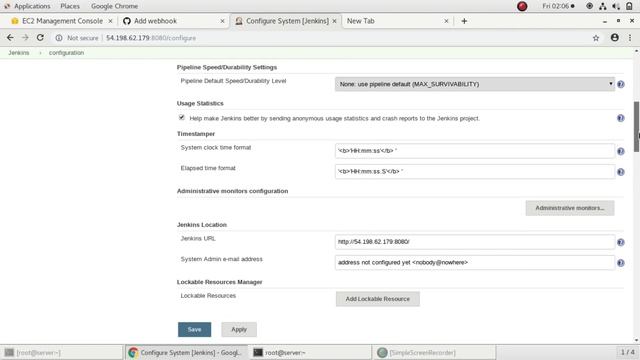Open the accessibility icon in top panel
The image size is (640, 360).
589,6
